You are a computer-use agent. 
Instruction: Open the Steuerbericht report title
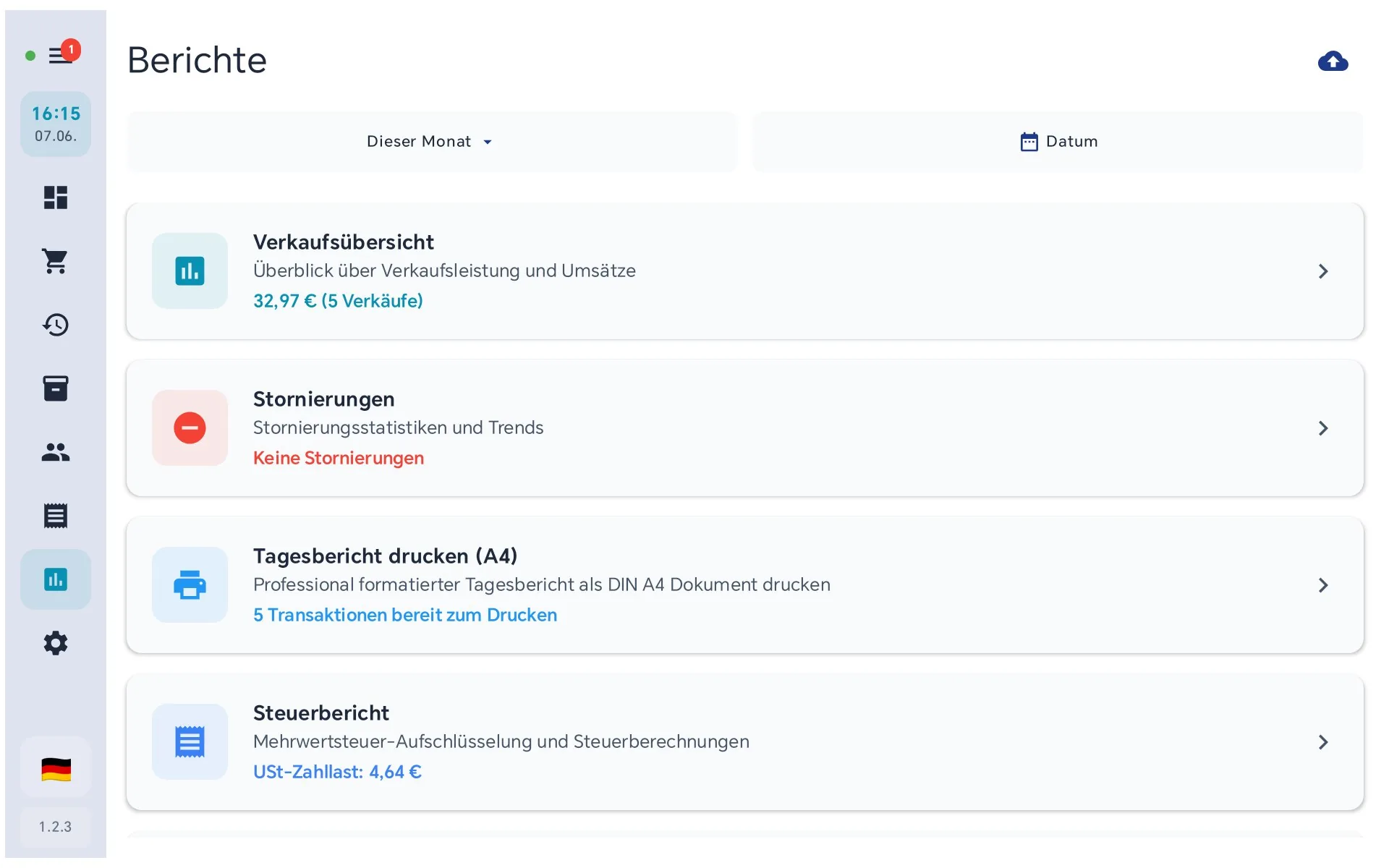(x=321, y=713)
